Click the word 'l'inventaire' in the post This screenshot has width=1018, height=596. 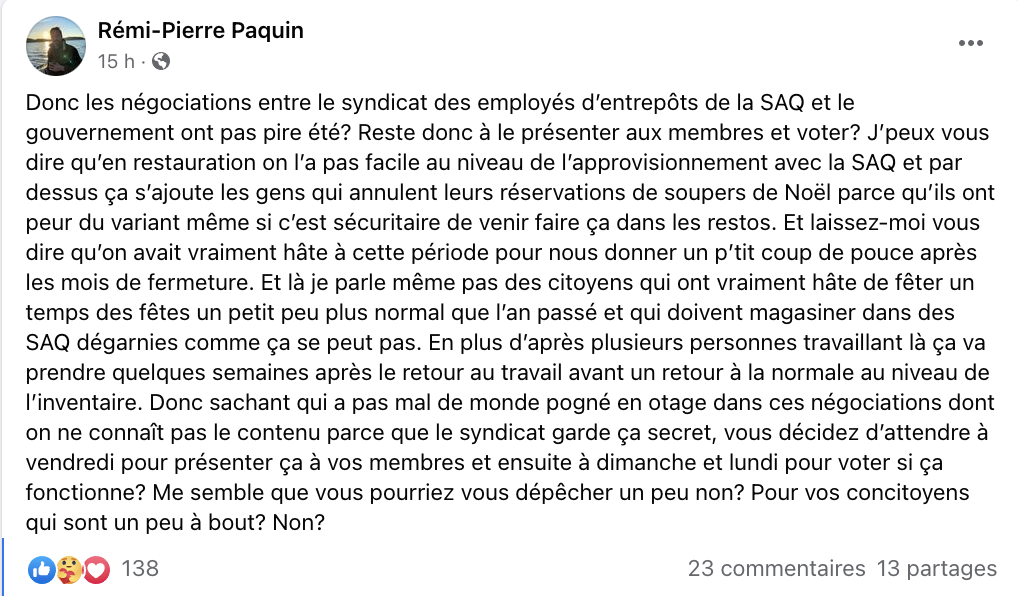click(x=83, y=403)
